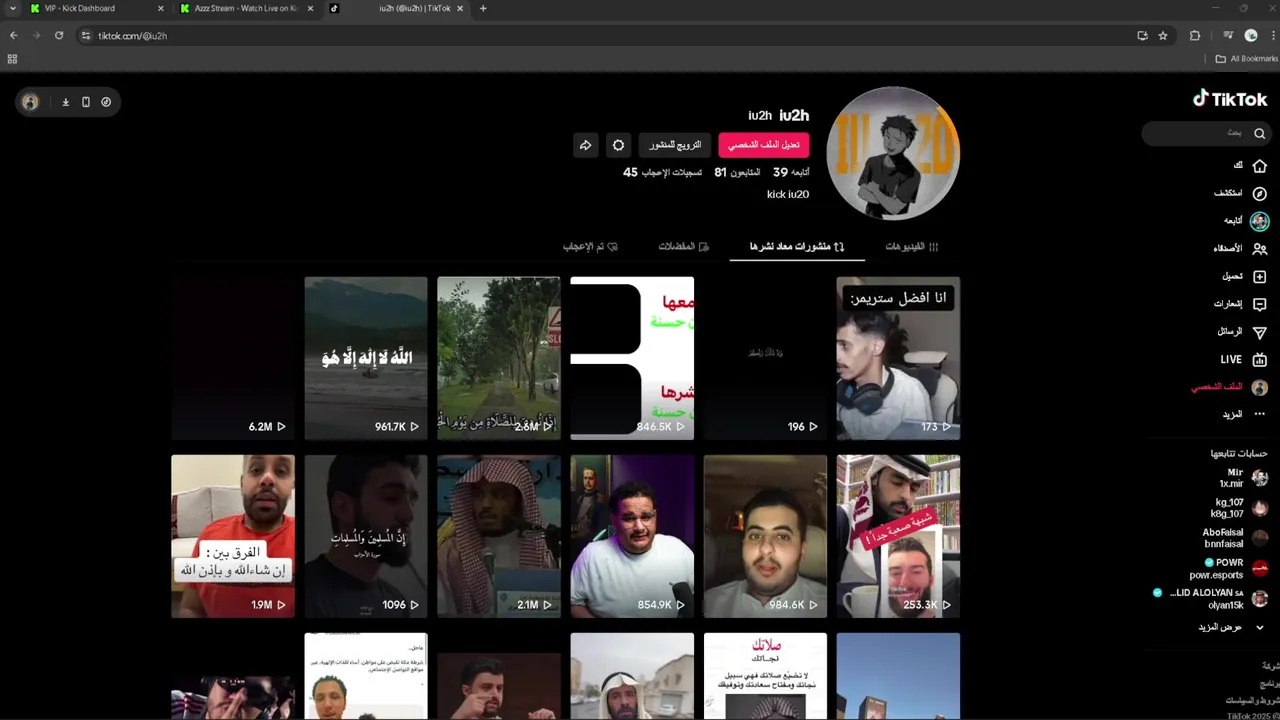Open the red-shirt video with 1.9M views

232,536
